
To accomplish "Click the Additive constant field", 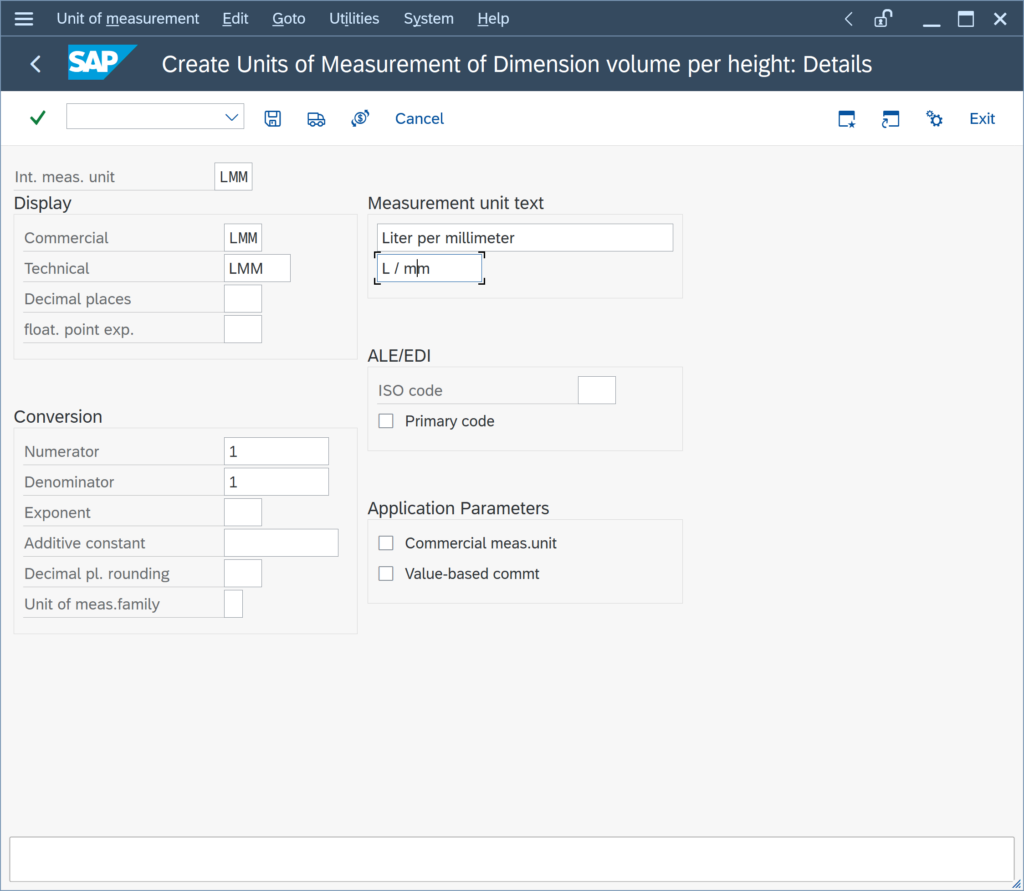I will click(281, 543).
